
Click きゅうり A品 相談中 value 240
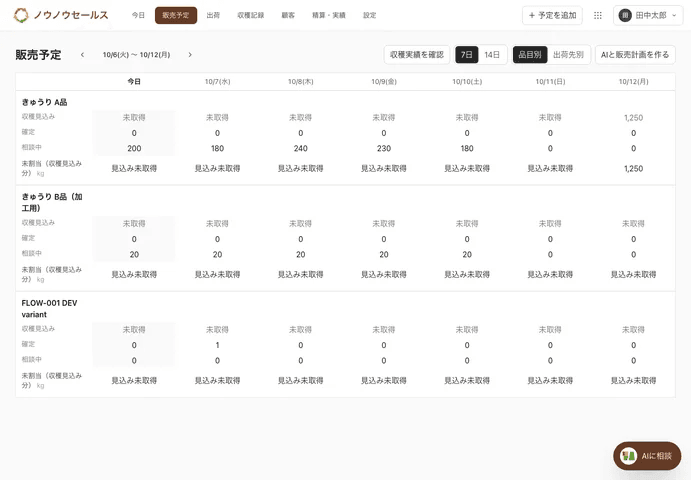click(x=301, y=149)
